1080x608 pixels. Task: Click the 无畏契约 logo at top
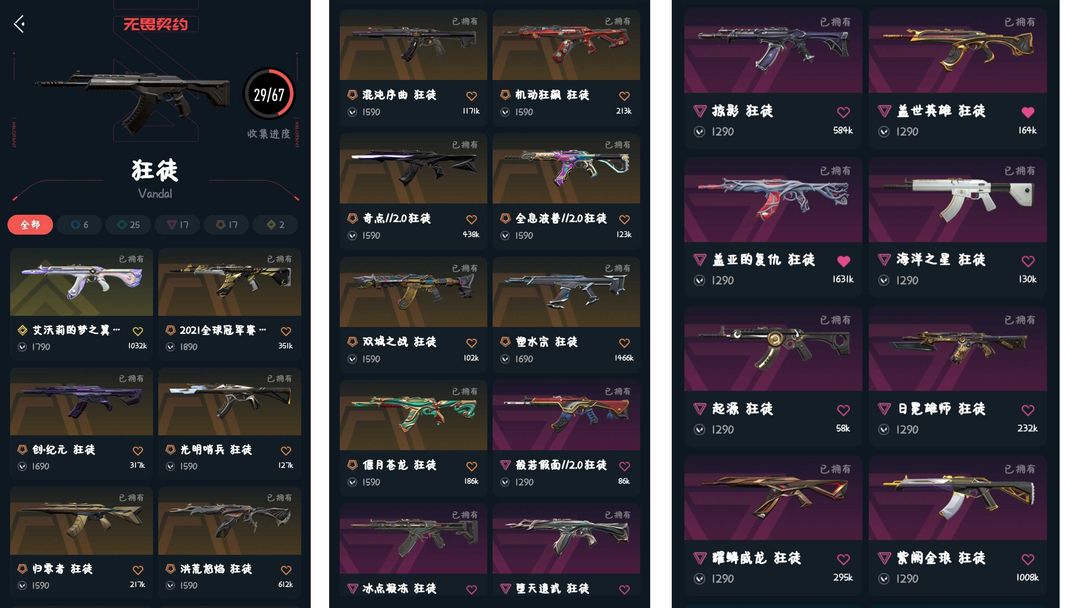156,24
